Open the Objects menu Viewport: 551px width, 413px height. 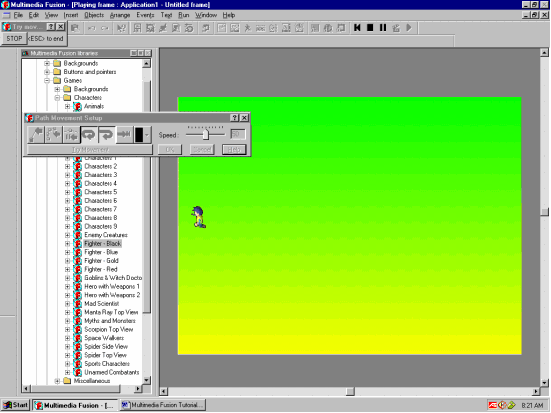coord(94,15)
